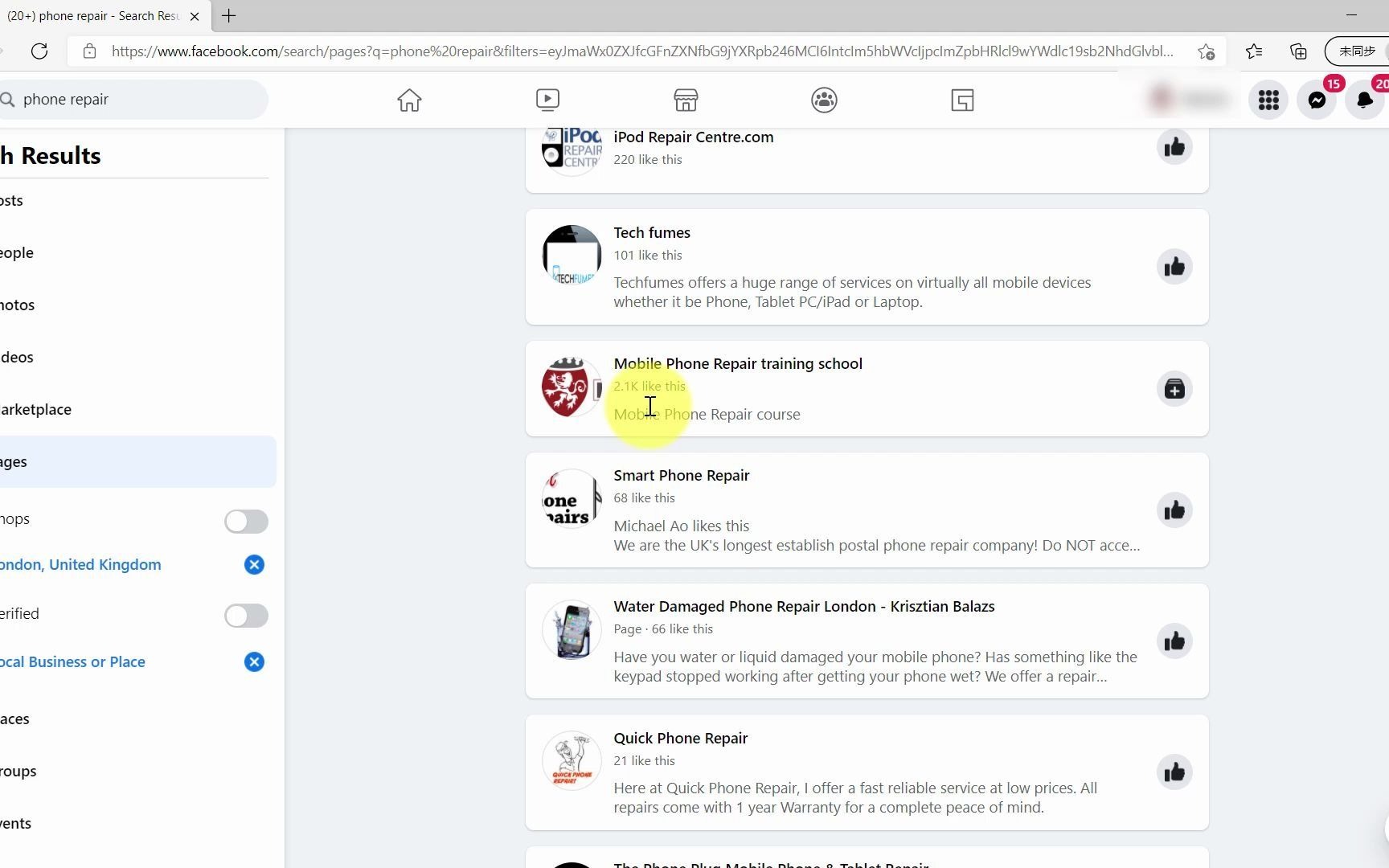The width and height of the screenshot is (1389, 868).
Task: Close the phone repair browser tab
Action: click(195, 16)
